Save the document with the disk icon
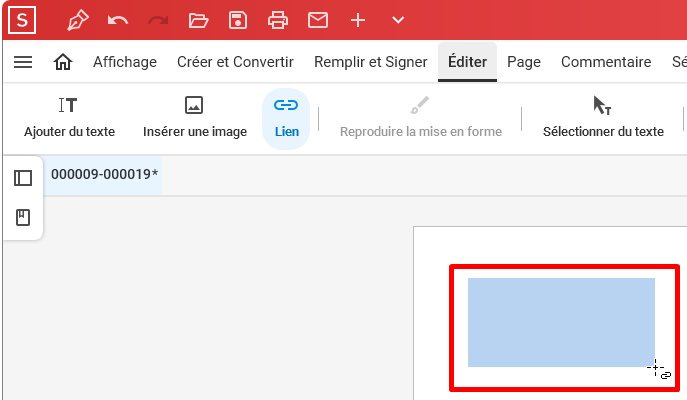Image resolution: width=687 pixels, height=400 pixels. pyautogui.click(x=238, y=20)
